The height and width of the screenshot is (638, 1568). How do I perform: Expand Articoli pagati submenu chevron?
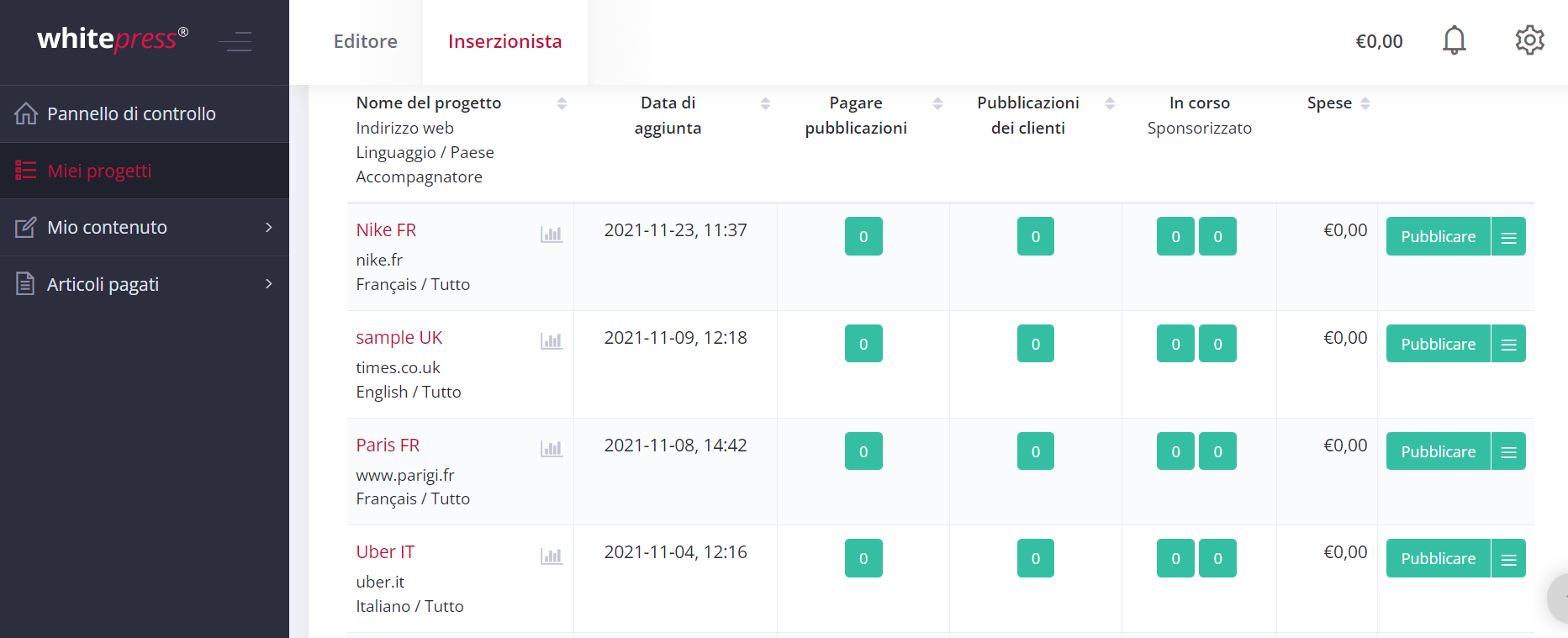click(269, 284)
